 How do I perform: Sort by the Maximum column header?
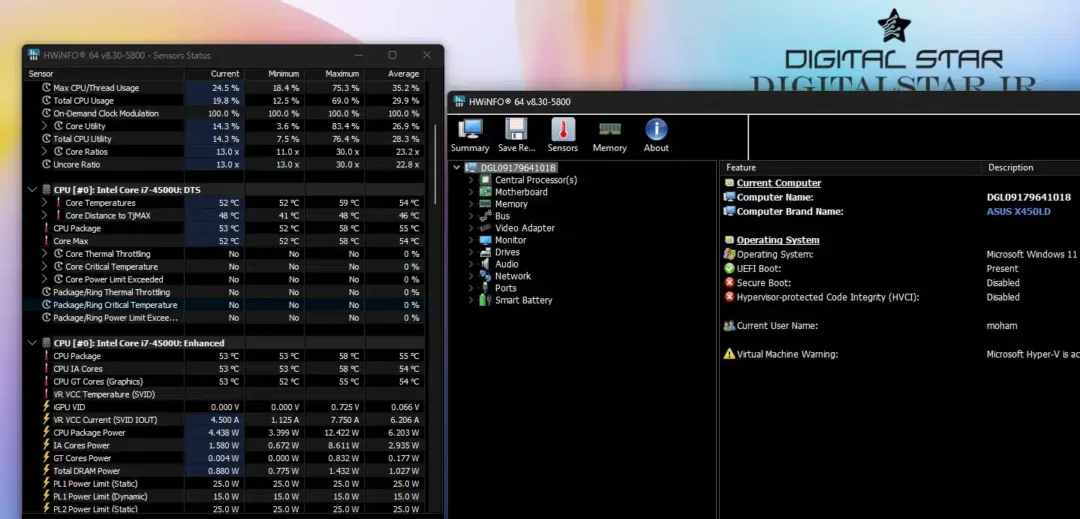point(341,74)
